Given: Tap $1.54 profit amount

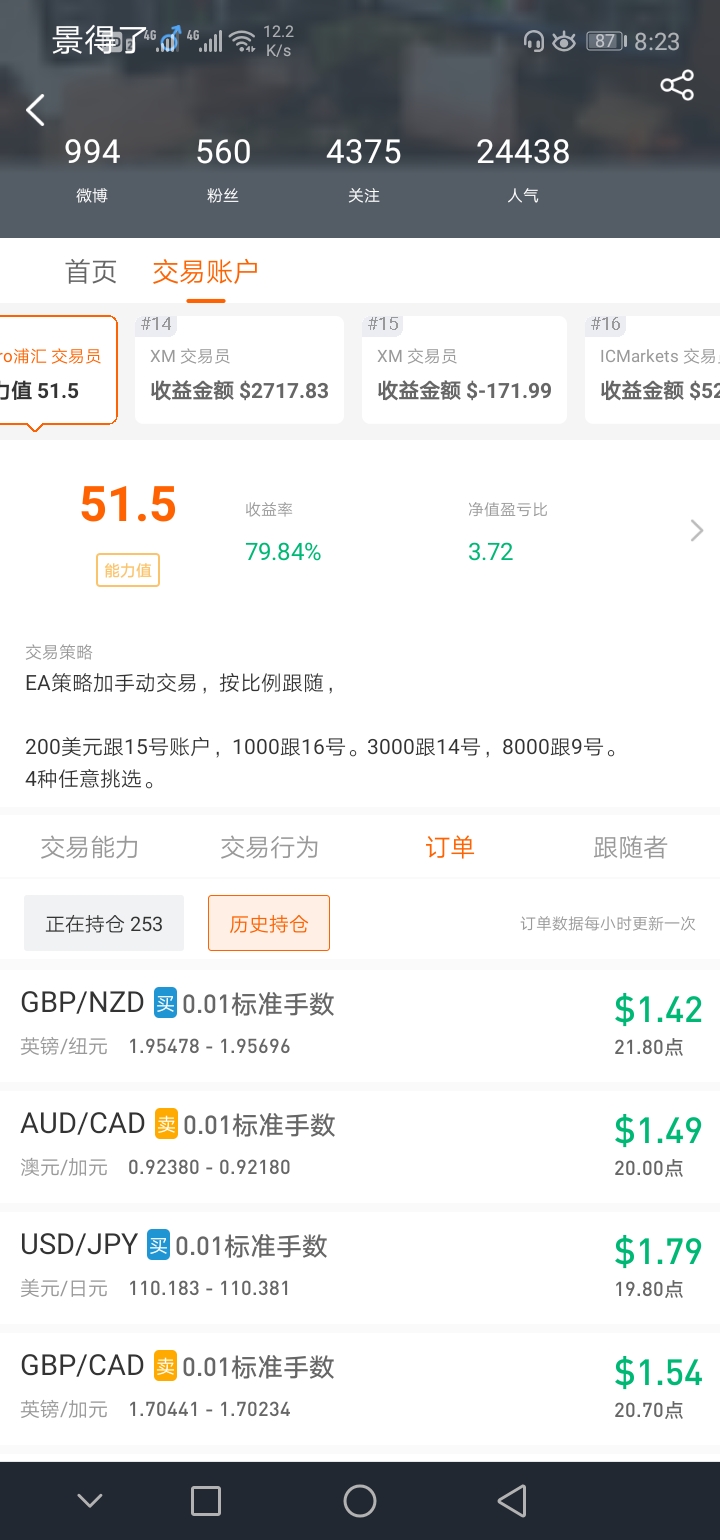Looking at the screenshot, I should [658, 1372].
